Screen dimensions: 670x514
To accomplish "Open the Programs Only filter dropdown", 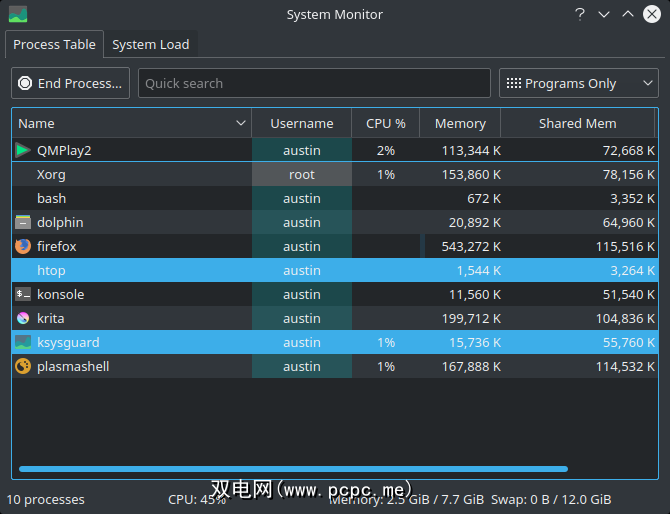I will coord(579,84).
